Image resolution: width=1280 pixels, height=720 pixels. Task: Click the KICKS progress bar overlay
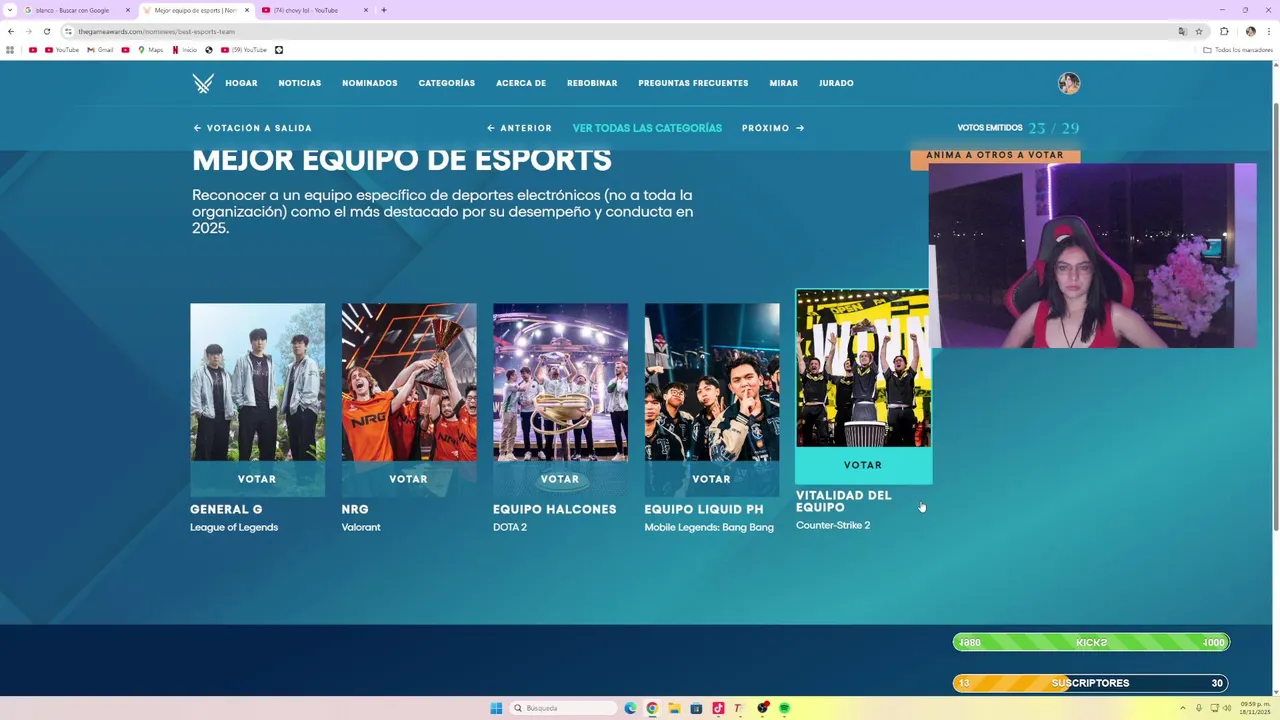tap(1091, 642)
